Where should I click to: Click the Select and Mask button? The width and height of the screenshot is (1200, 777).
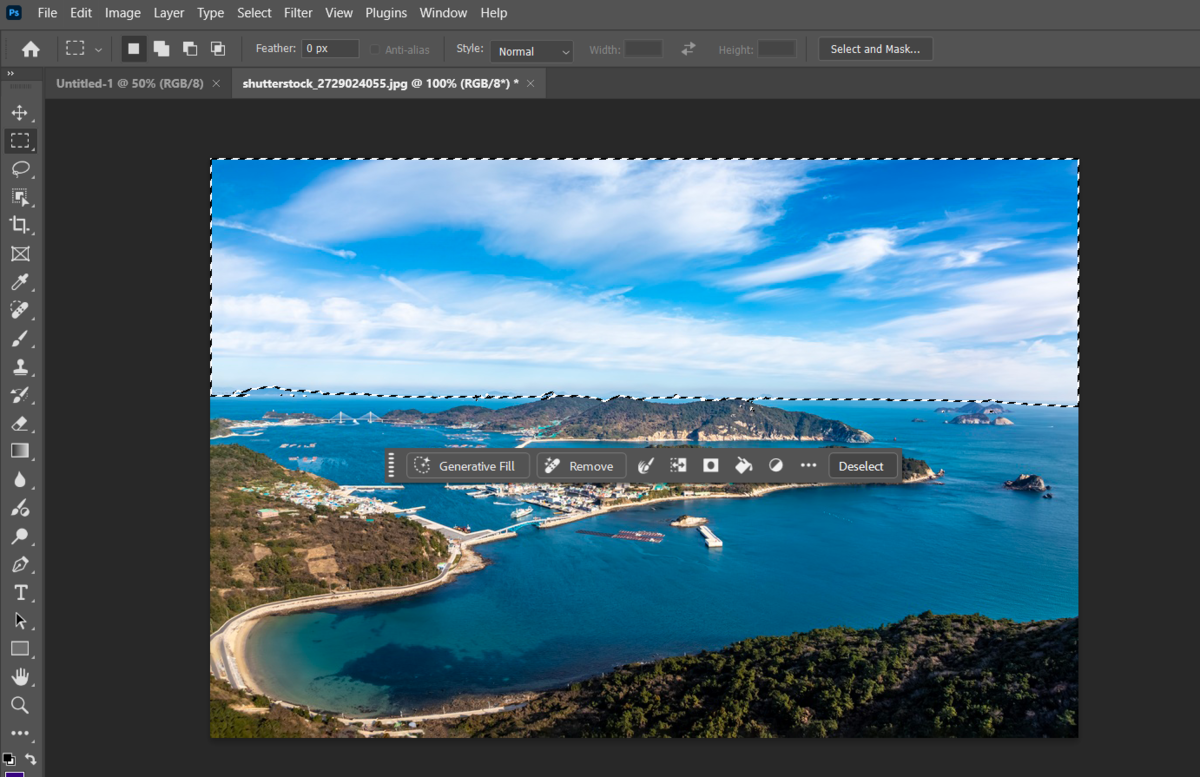tap(875, 49)
